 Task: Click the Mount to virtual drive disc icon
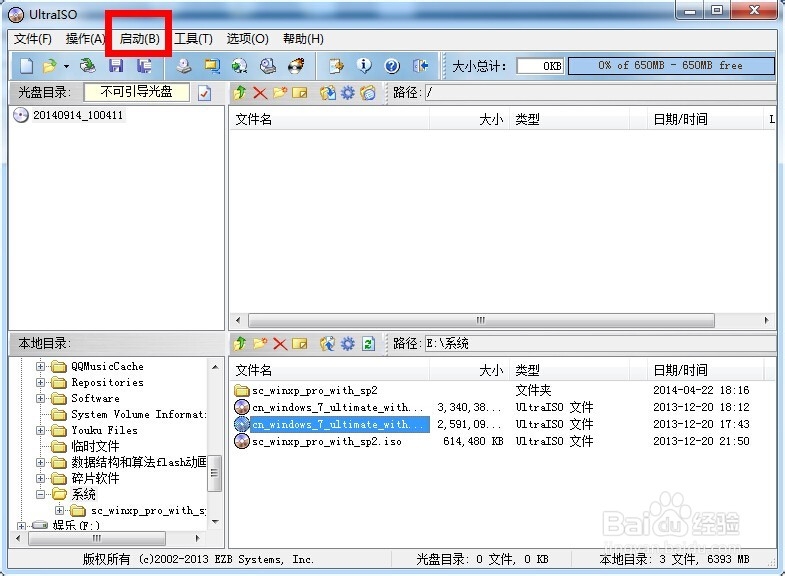click(240, 66)
